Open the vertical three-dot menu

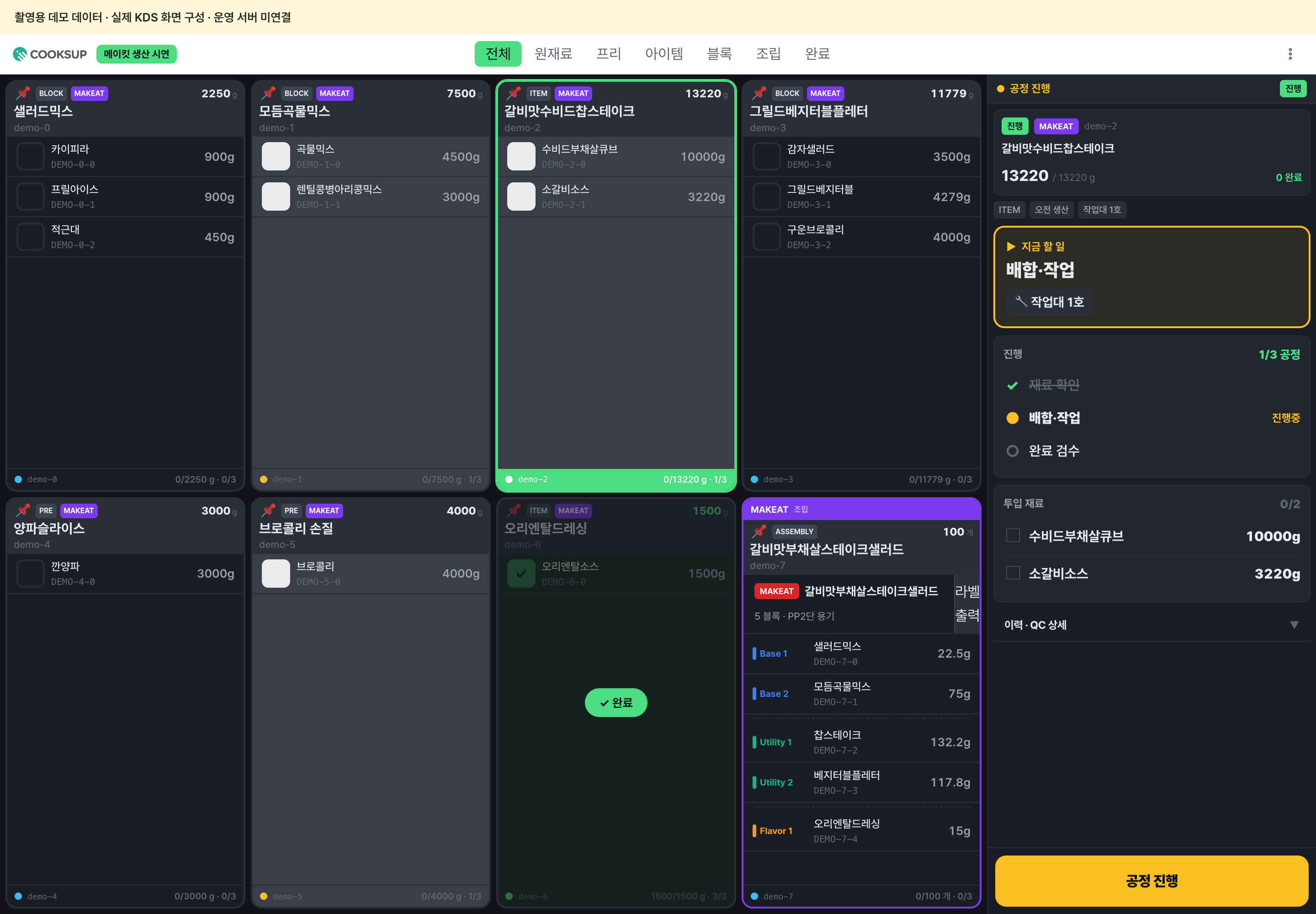tap(1290, 54)
